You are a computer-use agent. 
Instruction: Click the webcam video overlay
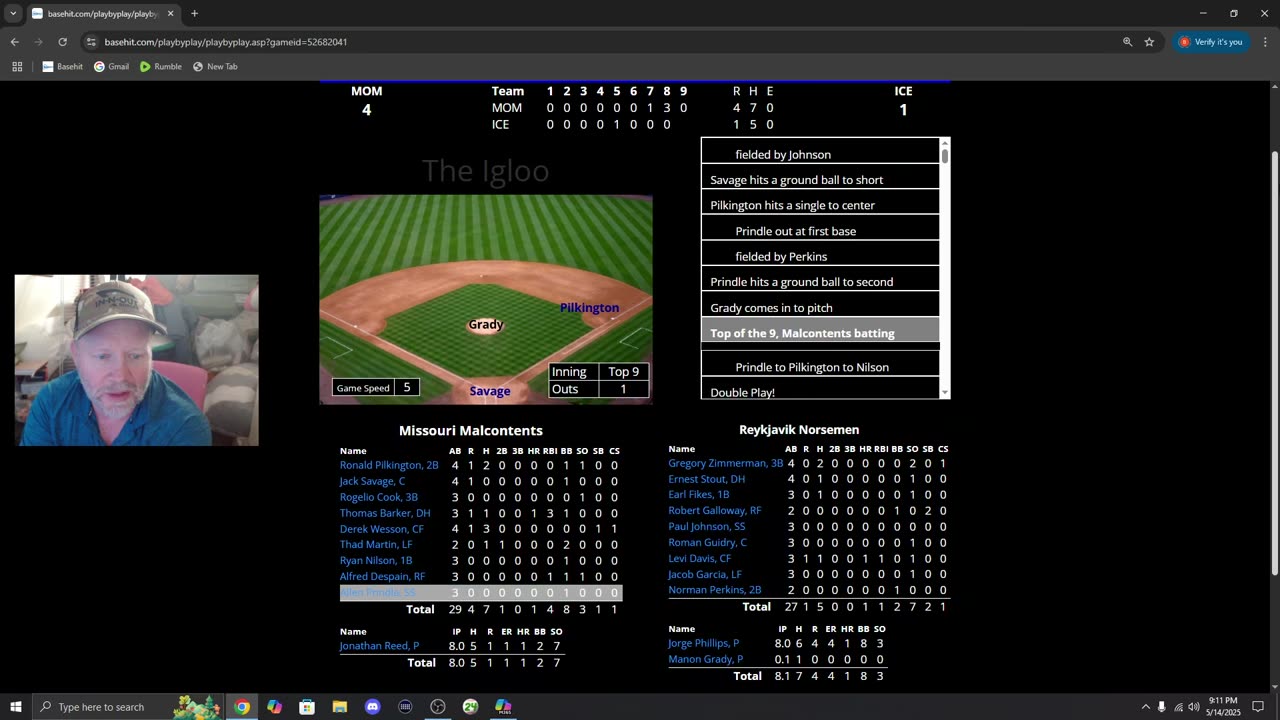pos(136,360)
